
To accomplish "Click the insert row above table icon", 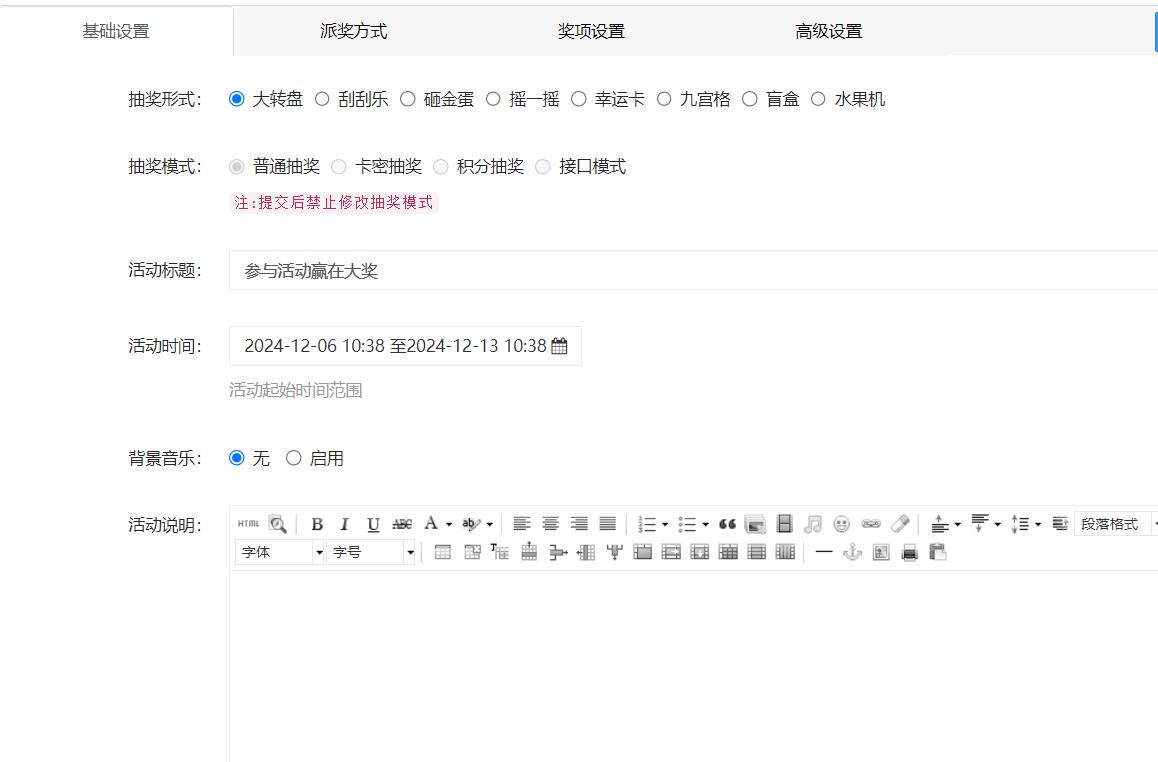I will point(529,552).
